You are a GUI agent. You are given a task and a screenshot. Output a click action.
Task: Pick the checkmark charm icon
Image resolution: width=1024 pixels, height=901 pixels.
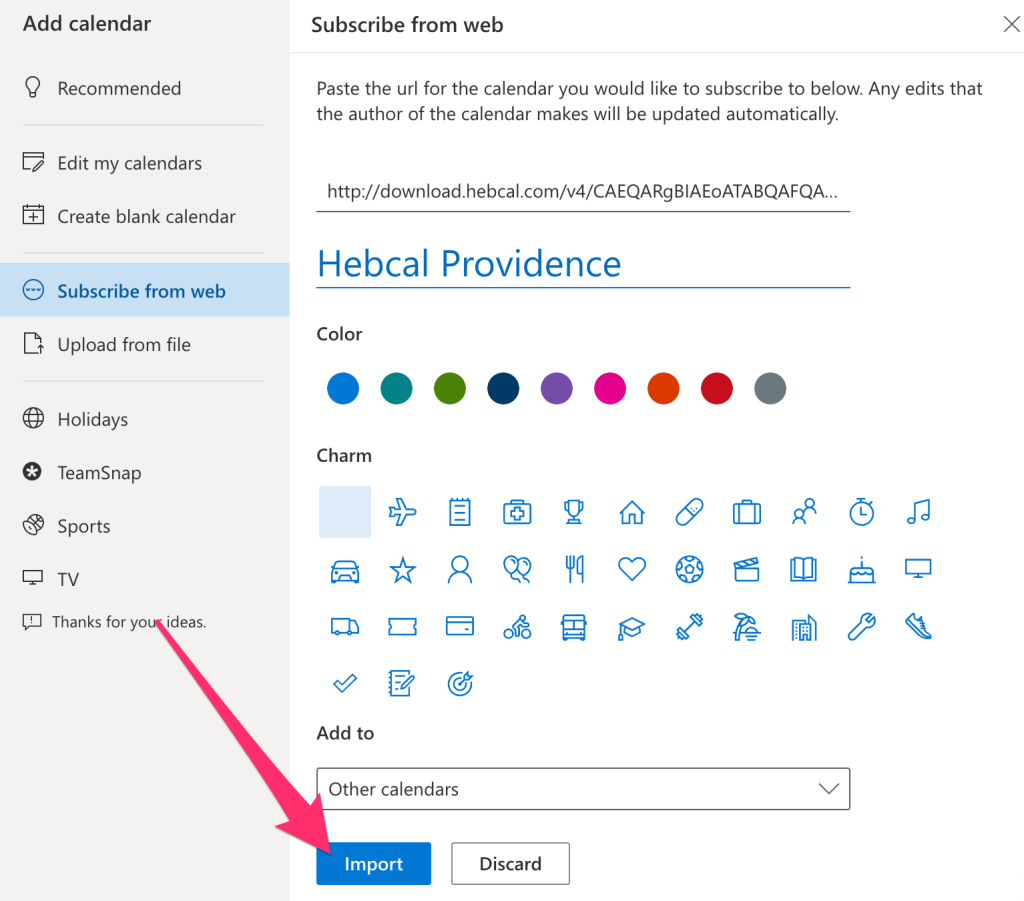(345, 684)
